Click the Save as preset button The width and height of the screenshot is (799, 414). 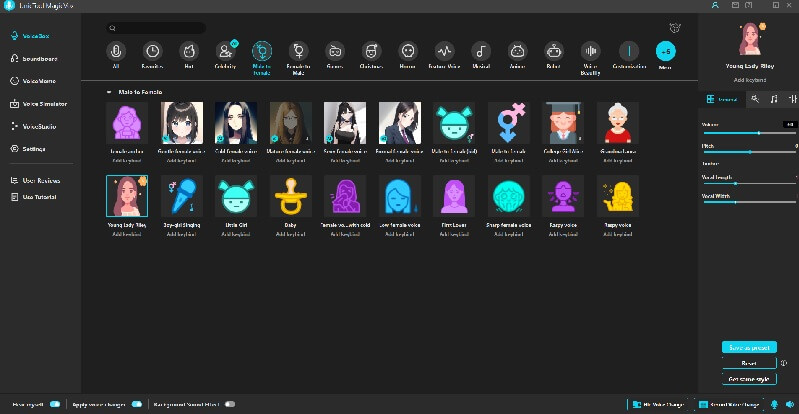point(748,347)
